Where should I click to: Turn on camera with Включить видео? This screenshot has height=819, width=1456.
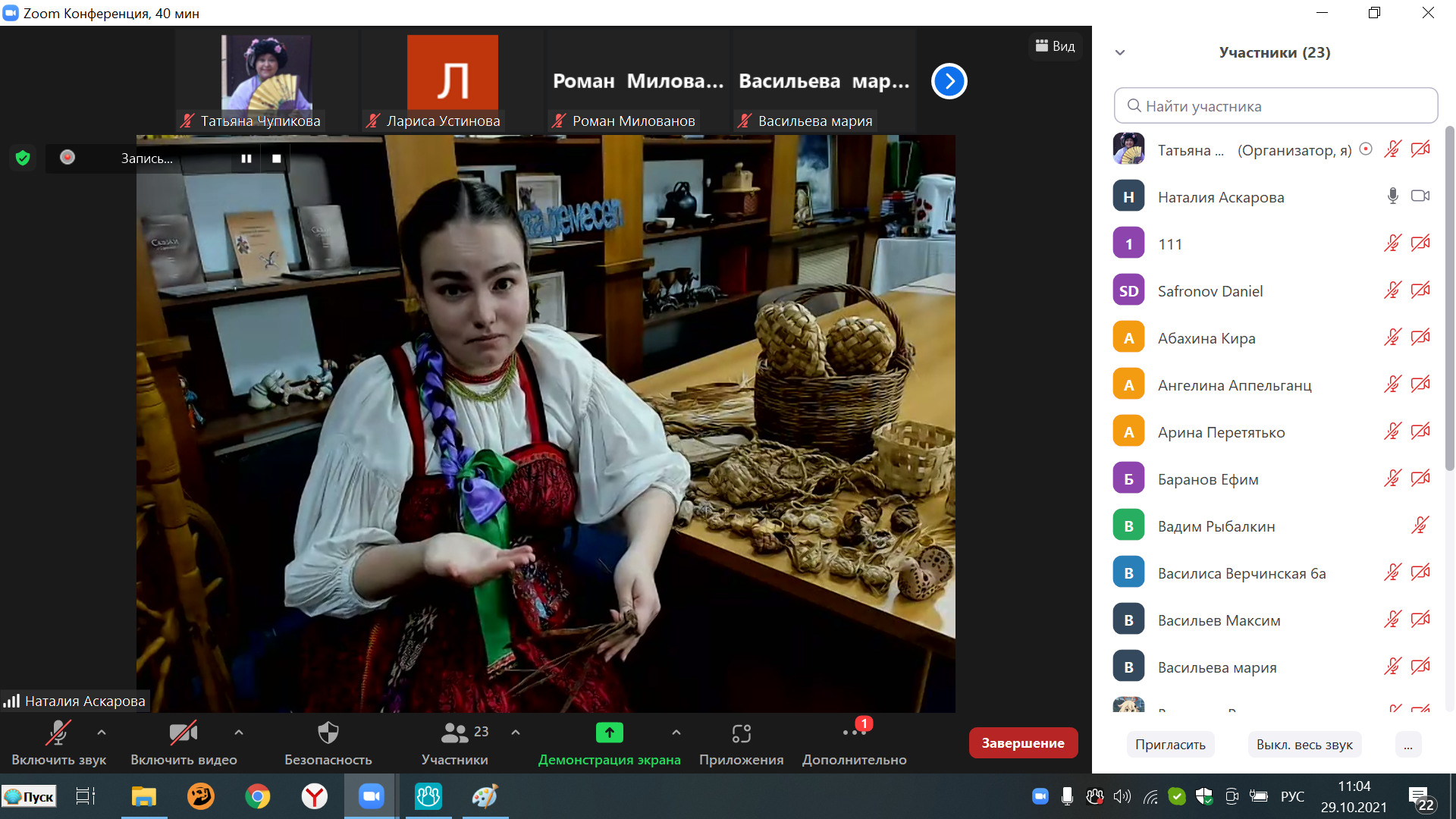point(184,743)
